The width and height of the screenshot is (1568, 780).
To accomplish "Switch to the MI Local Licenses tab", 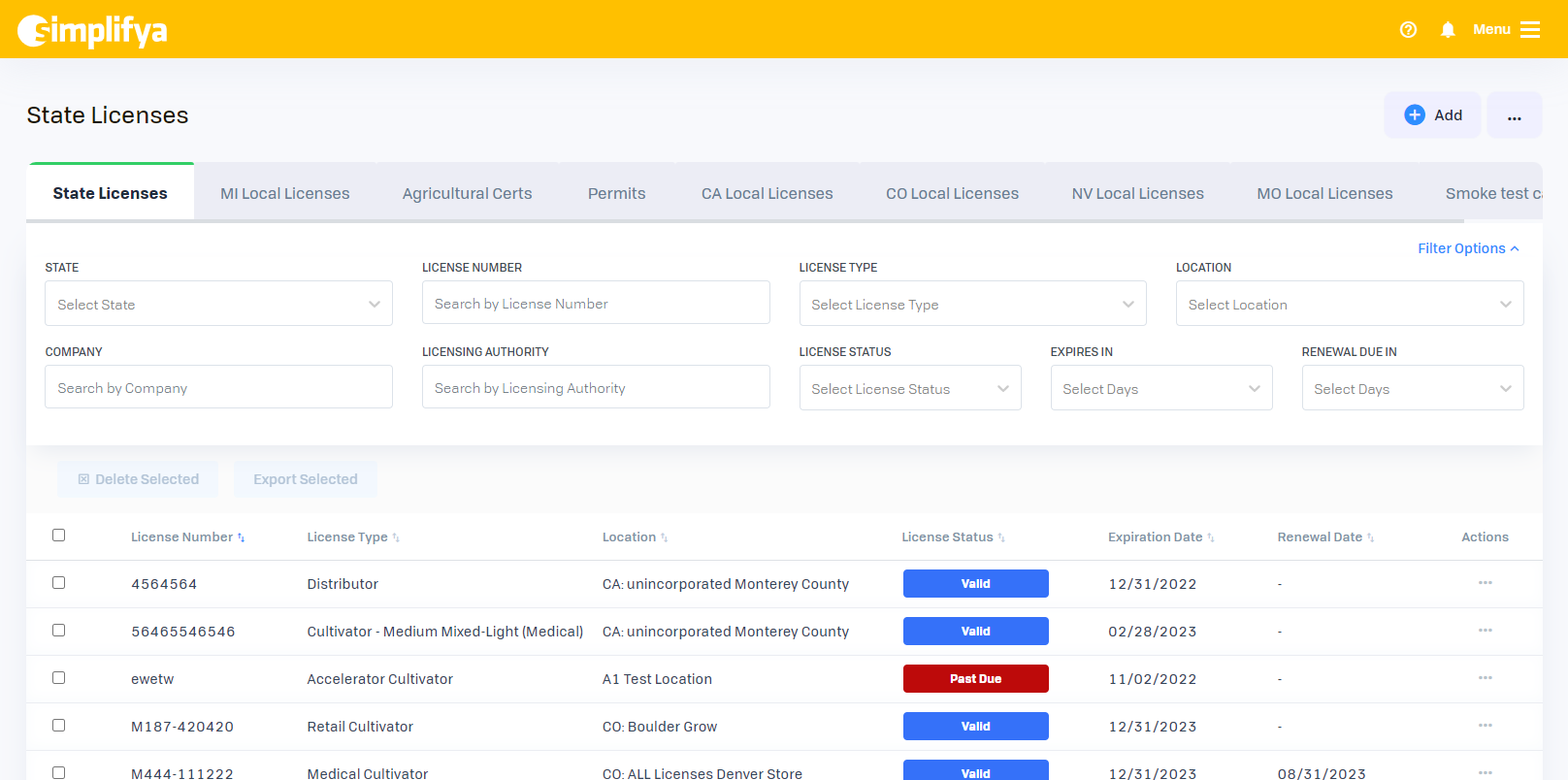I will click(x=284, y=194).
